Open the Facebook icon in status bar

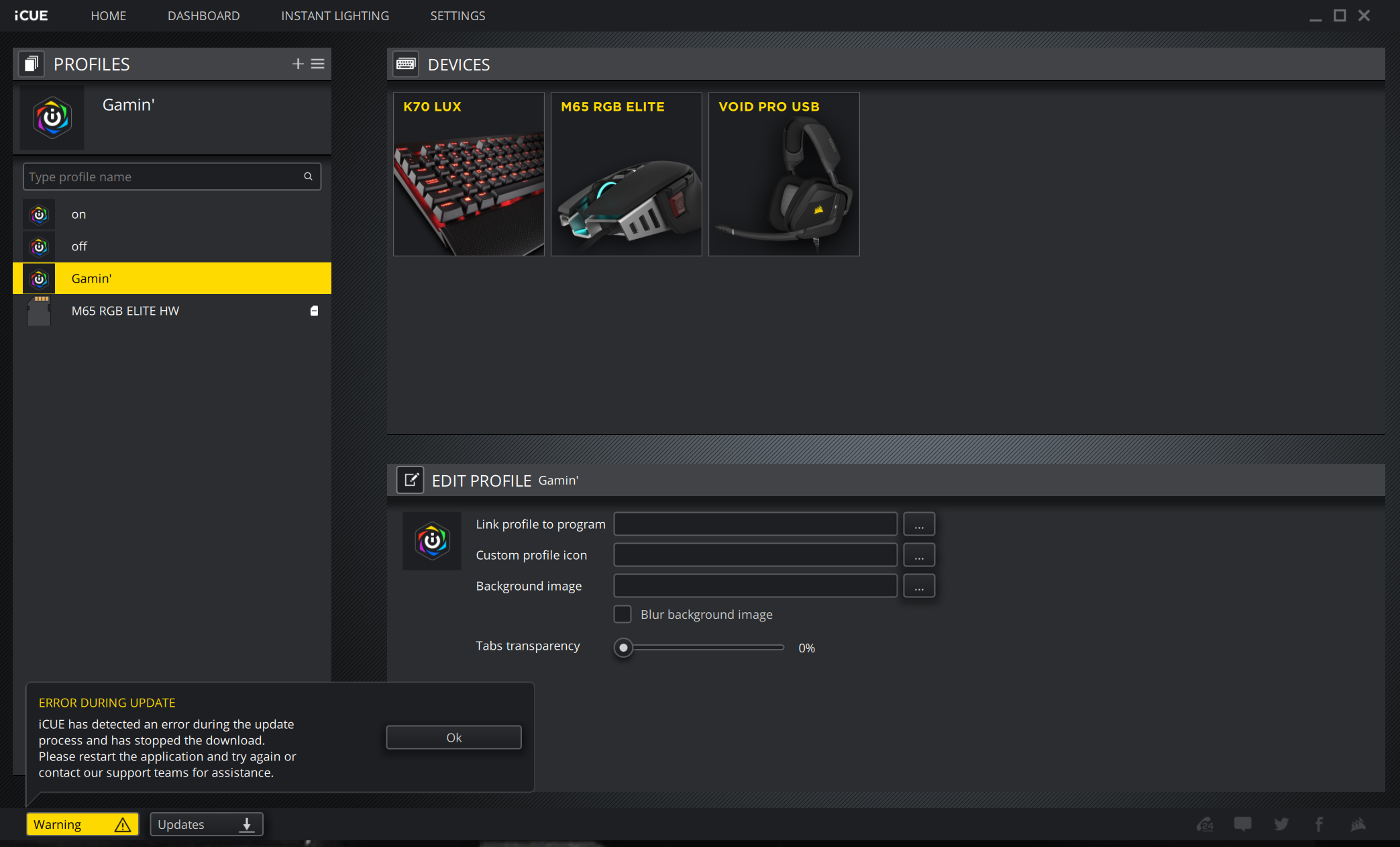[x=1319, y=824]
